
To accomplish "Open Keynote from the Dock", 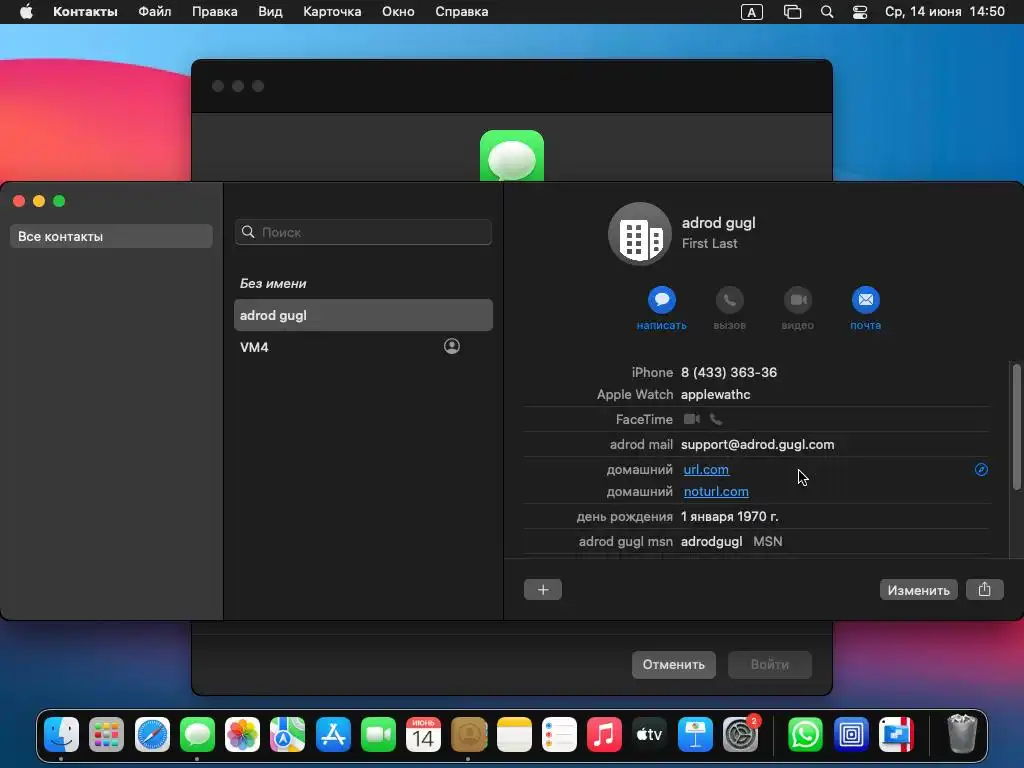I will tap(695, 735).
